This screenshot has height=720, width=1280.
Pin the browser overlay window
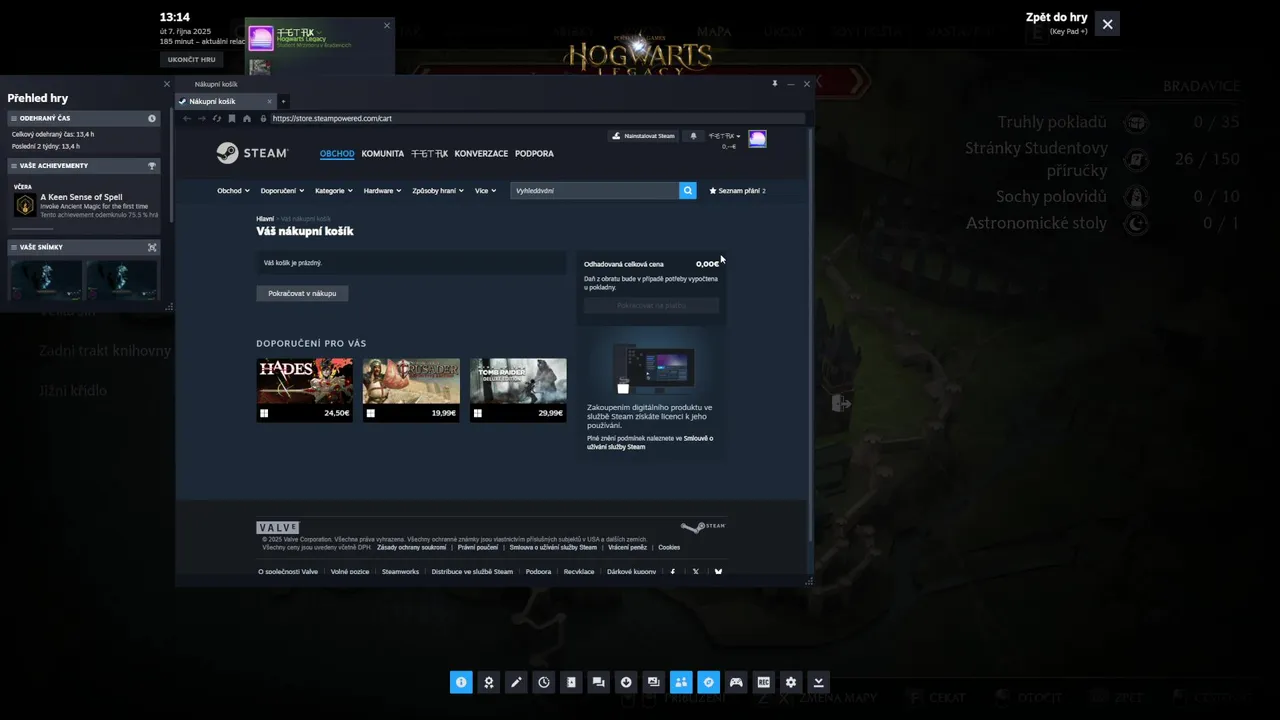pyautogui.click(x=774, y=84)
